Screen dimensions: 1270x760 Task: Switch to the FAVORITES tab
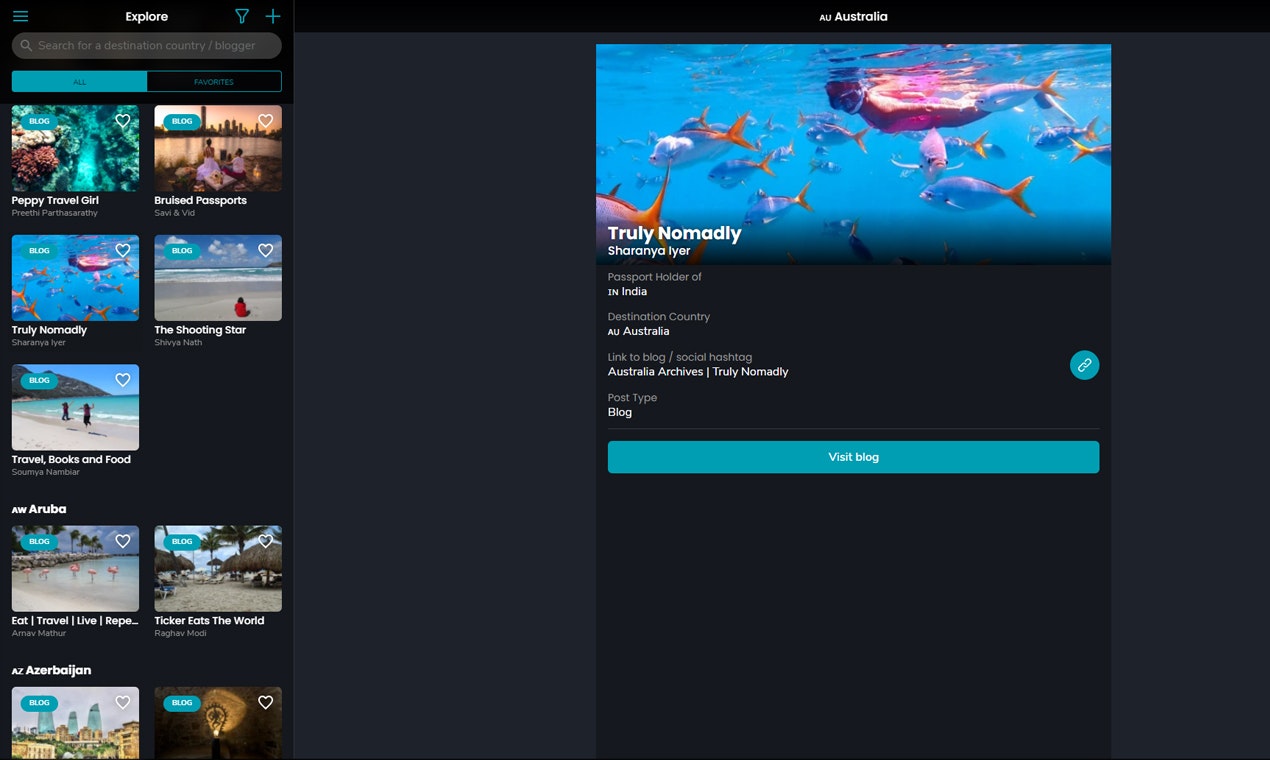[213, 81]
